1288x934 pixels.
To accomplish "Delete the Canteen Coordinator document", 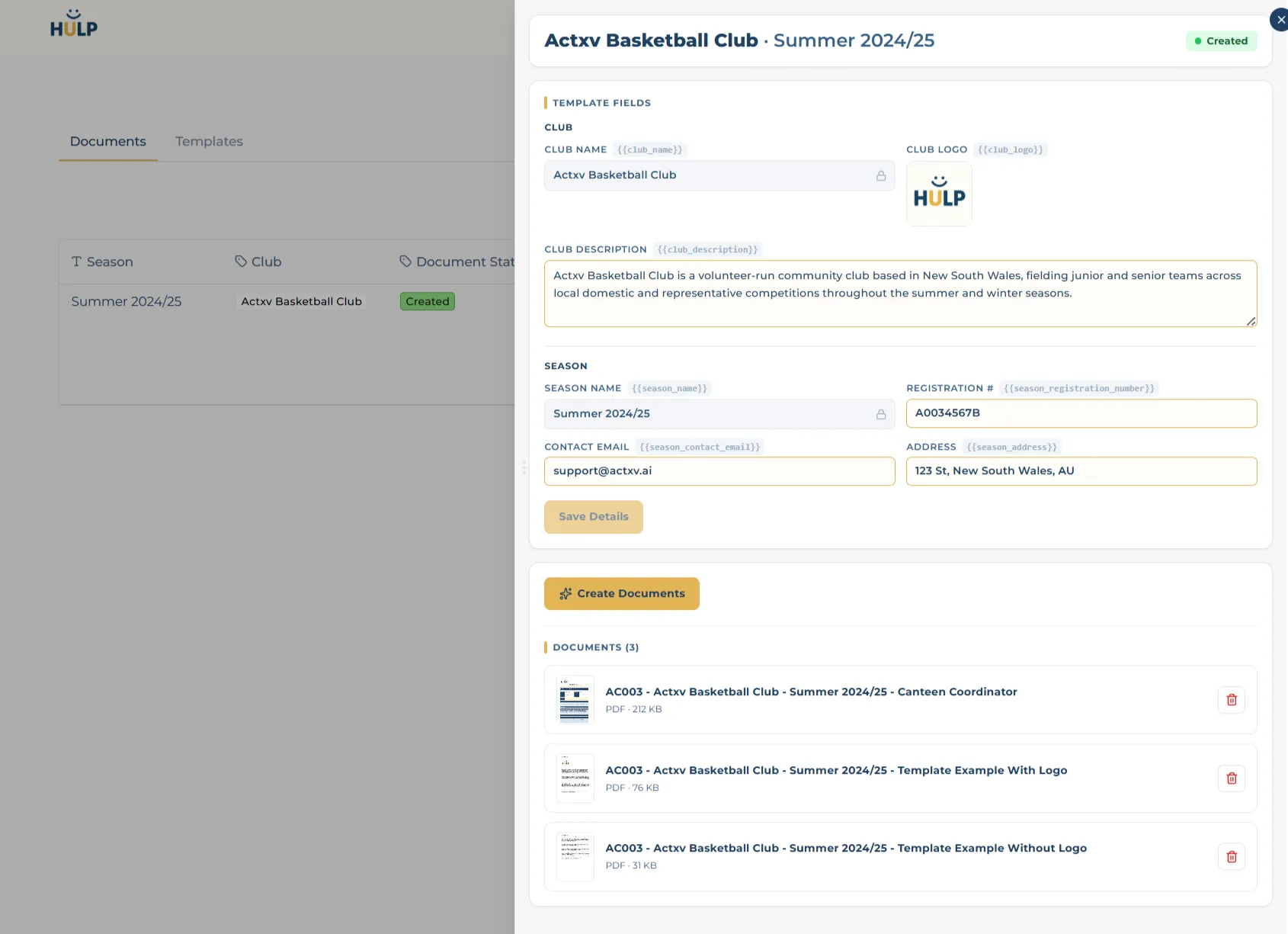I will coord(1231,700).
